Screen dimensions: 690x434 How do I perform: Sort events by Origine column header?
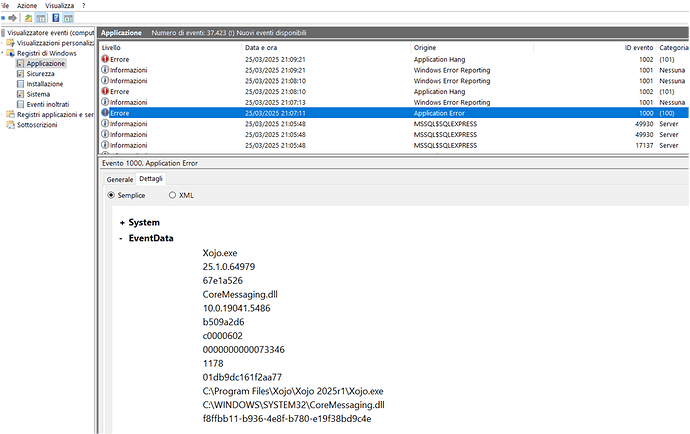[x=425, y=47]
